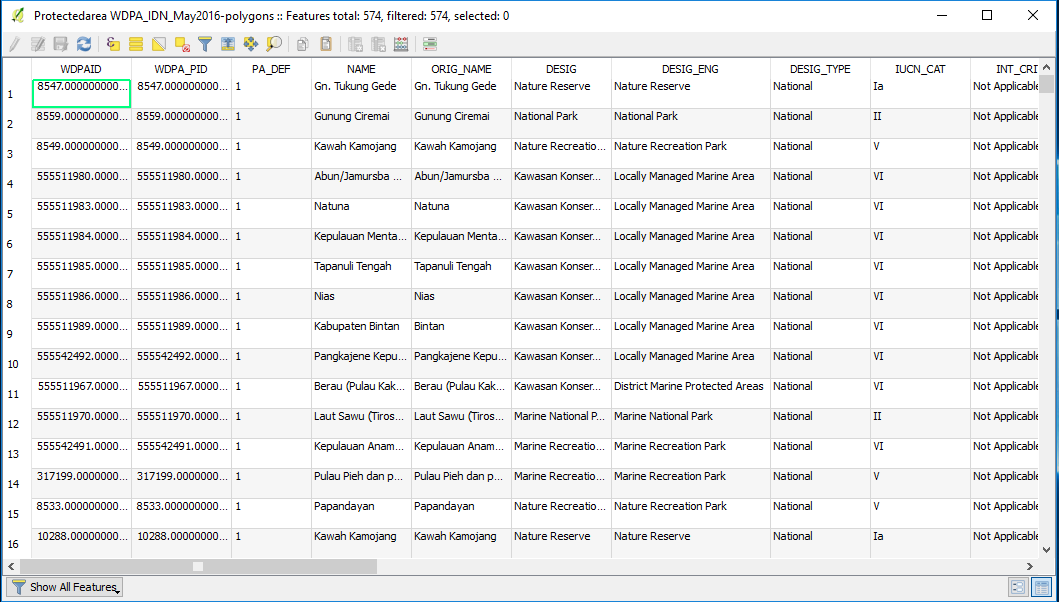Viewport: 1059px width, 602px height.
Task: Copy selected rows to clipboard
Action: coord(303,45)
